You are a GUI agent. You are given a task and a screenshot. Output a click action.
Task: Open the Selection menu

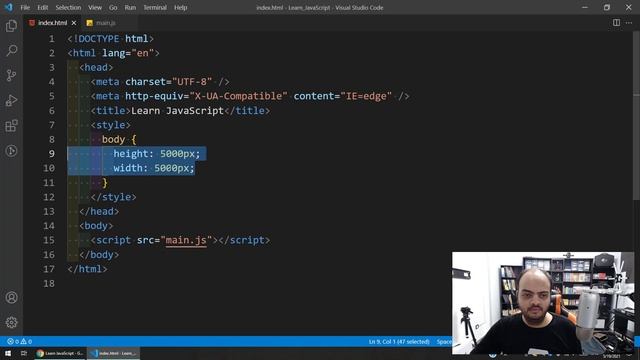pos(68,7)
